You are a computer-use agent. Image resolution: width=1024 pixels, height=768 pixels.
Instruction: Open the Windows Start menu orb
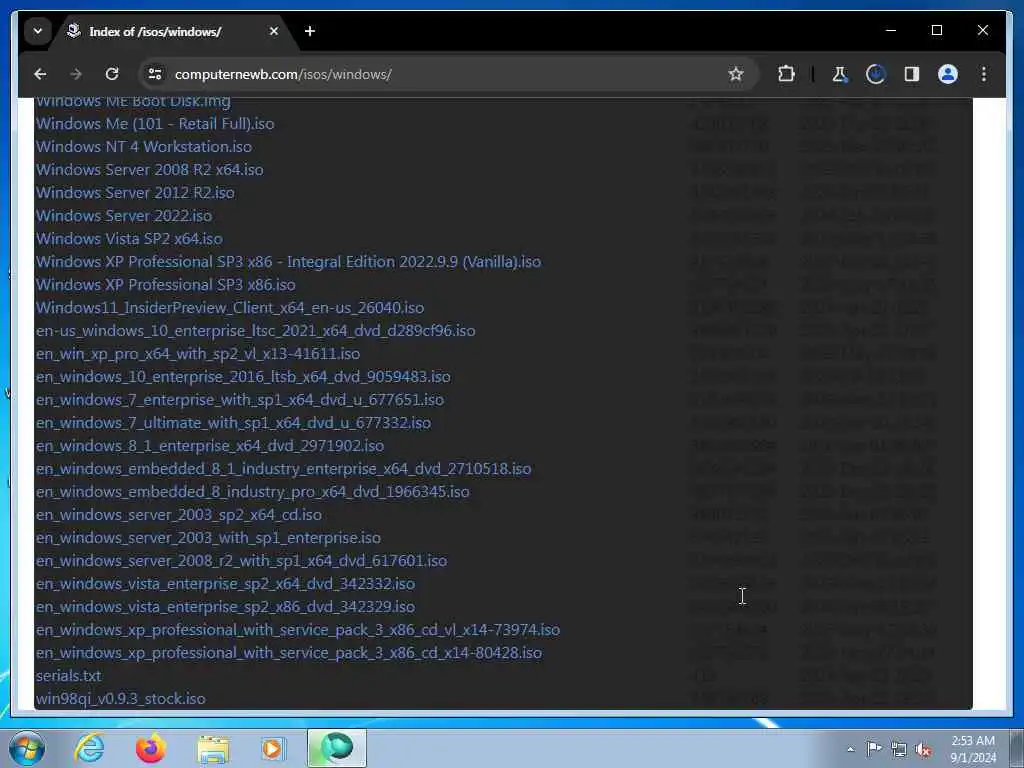27,748
